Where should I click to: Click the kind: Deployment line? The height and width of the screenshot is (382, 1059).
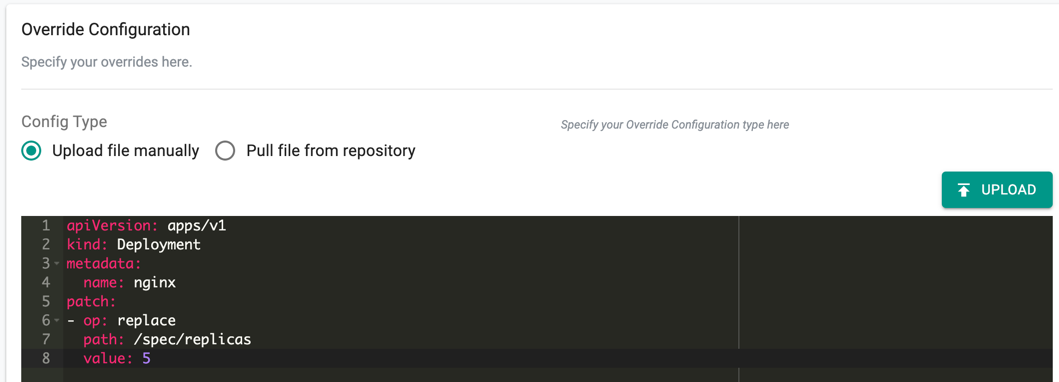coord(133,244)
